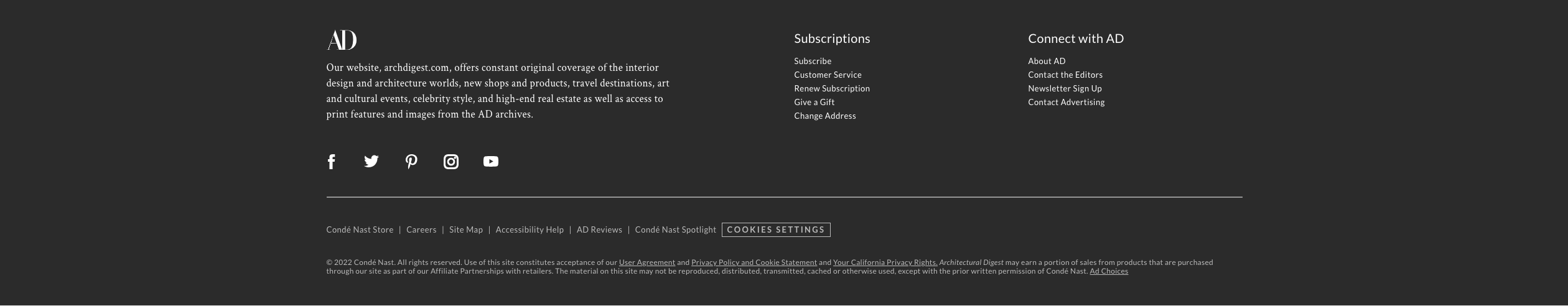Select Renew Subscription link
This screenshot has height=306, width=1568.
832,88
